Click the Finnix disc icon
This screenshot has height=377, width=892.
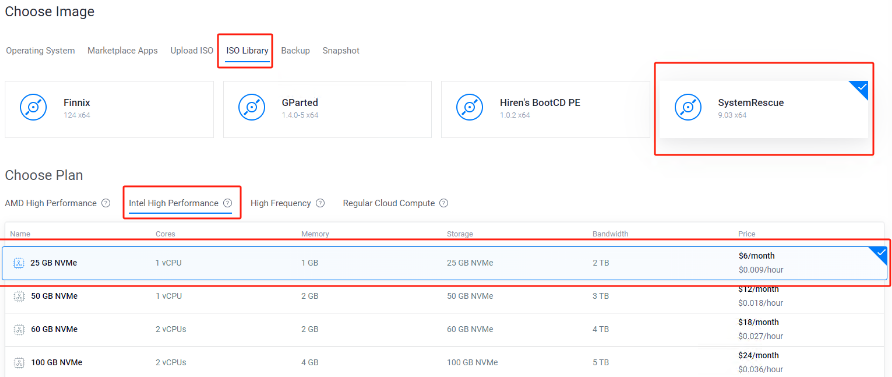(x=34, y=107)
